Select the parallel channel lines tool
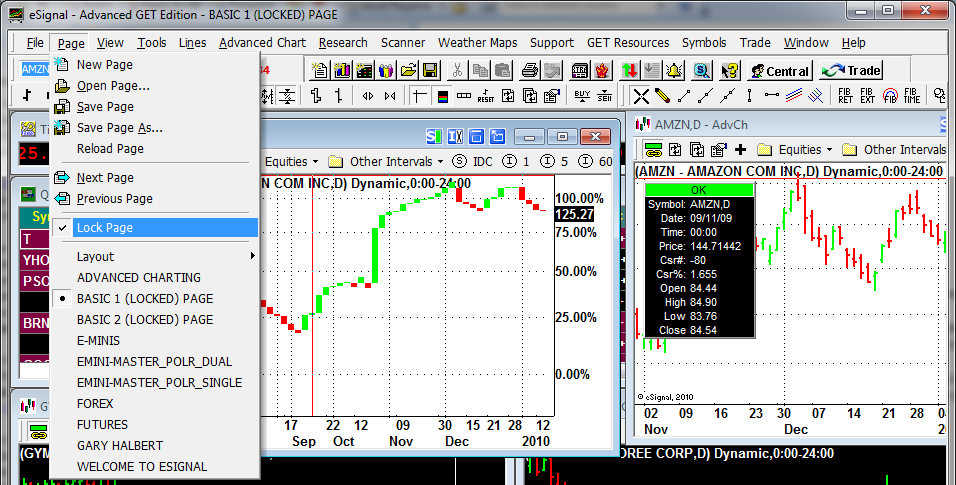 point(793,96)
